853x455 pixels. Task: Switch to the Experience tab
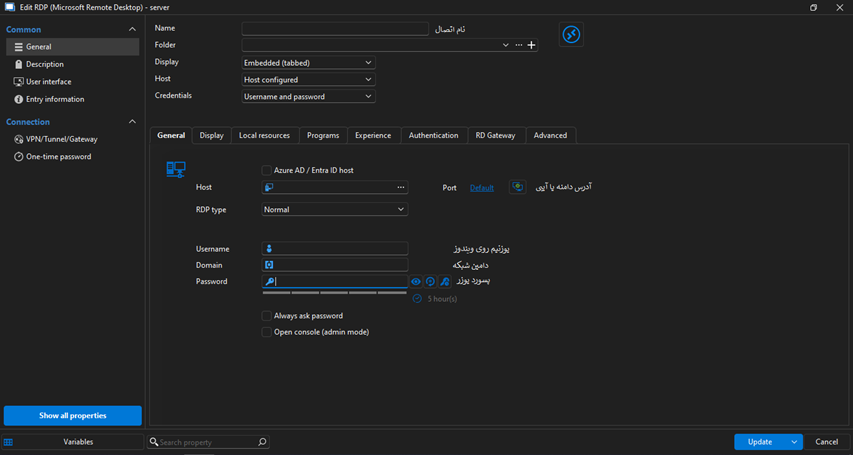[x=373, y=136]
